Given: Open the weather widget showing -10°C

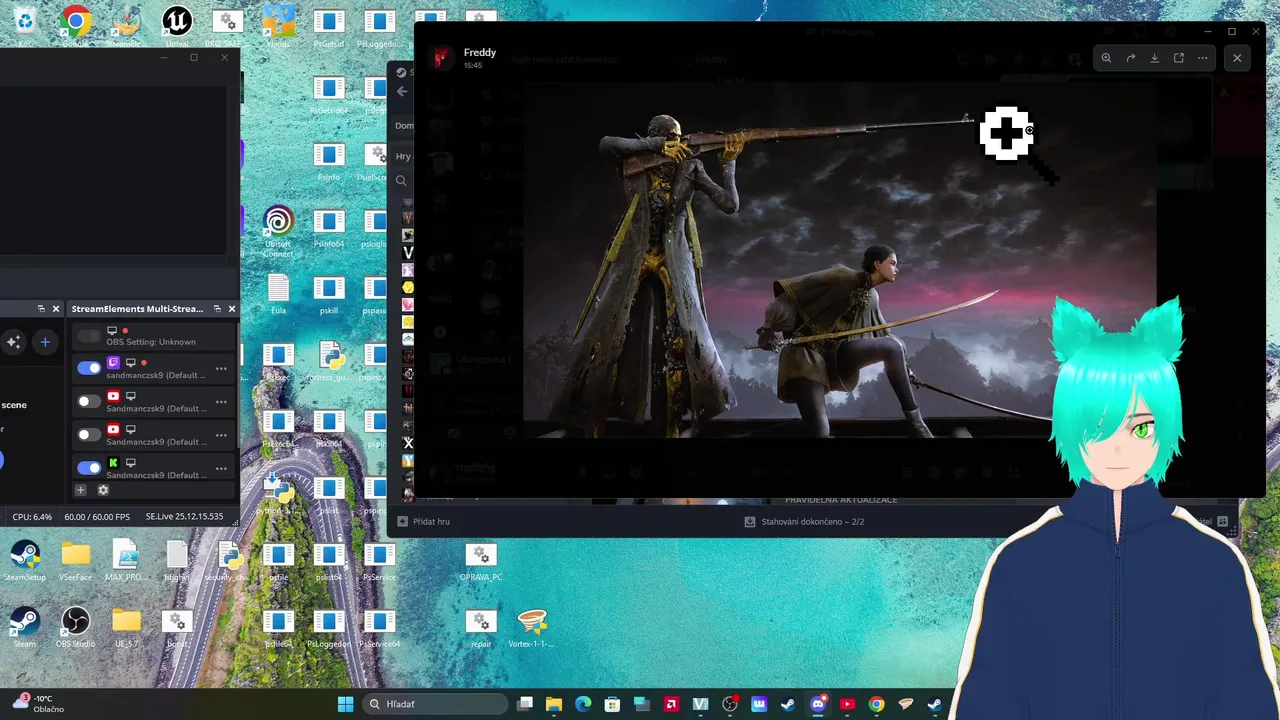Looking at the screenshot, I should (x=37, y=704).
